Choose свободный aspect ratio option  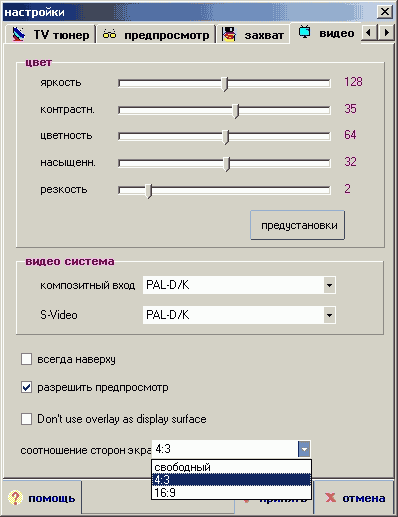click(x=231, y=467)
